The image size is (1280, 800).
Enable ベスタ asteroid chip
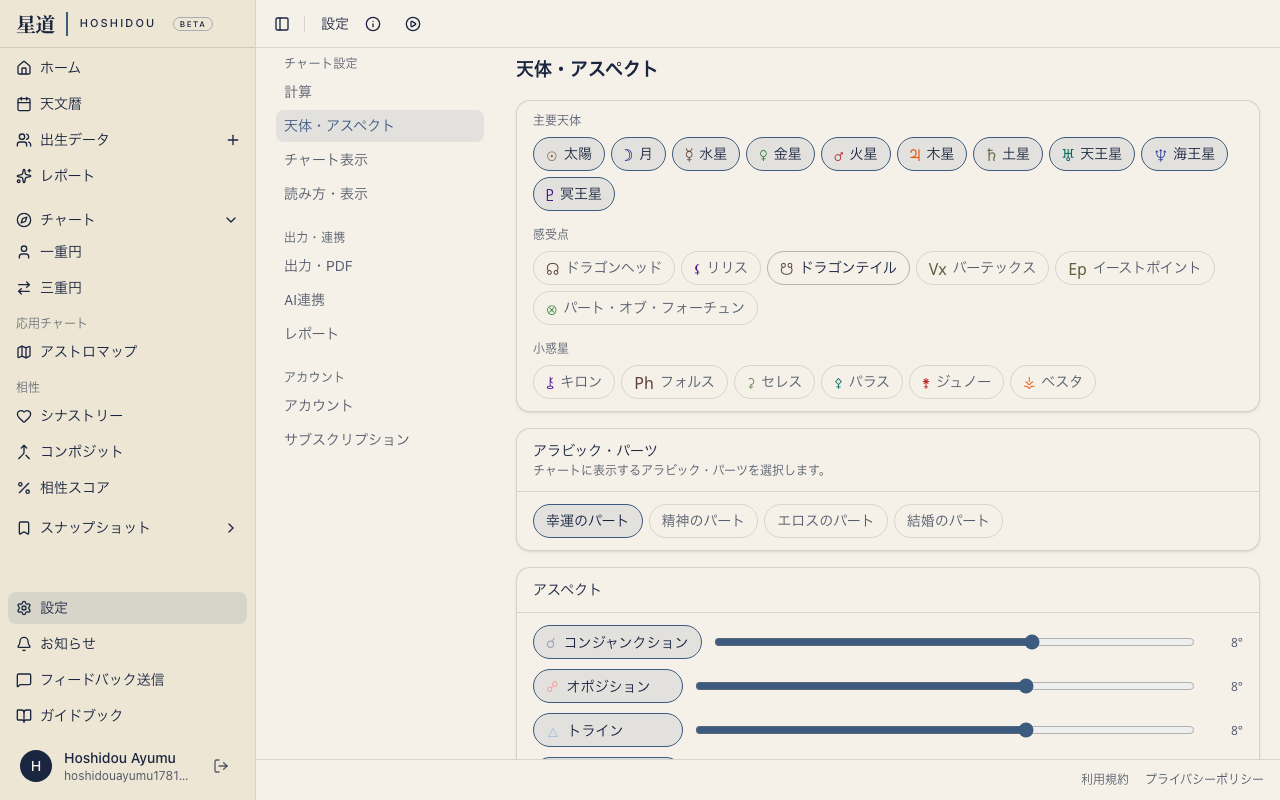(x=1053, y=382)
